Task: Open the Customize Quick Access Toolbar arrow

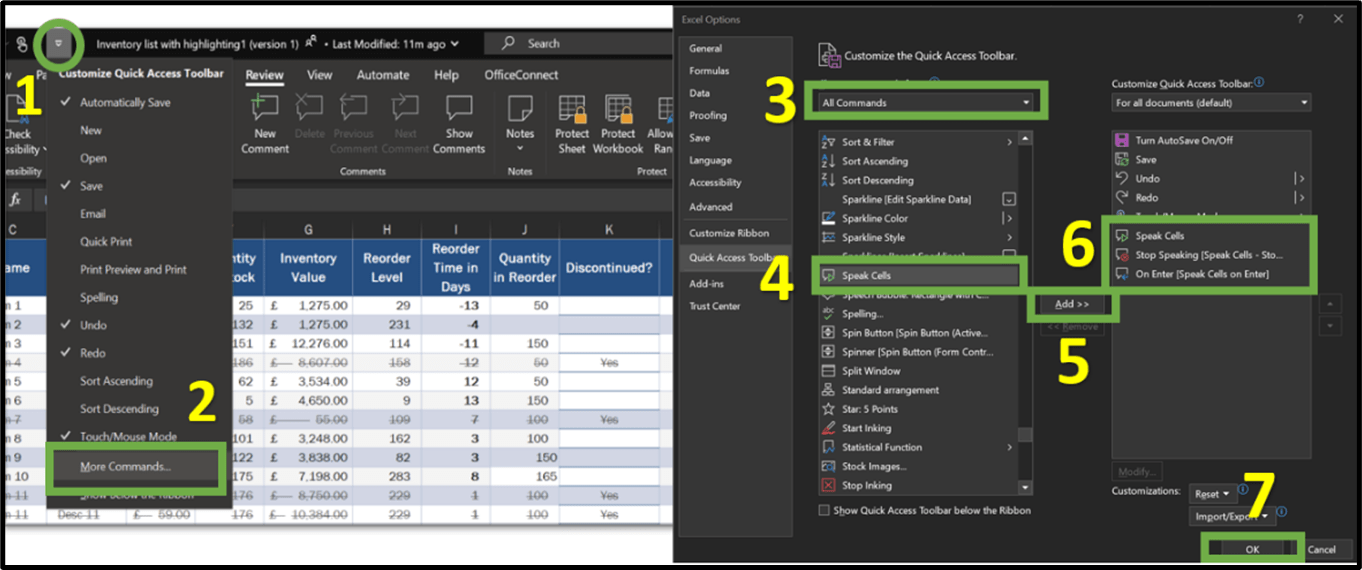Action: coord(58,44)
